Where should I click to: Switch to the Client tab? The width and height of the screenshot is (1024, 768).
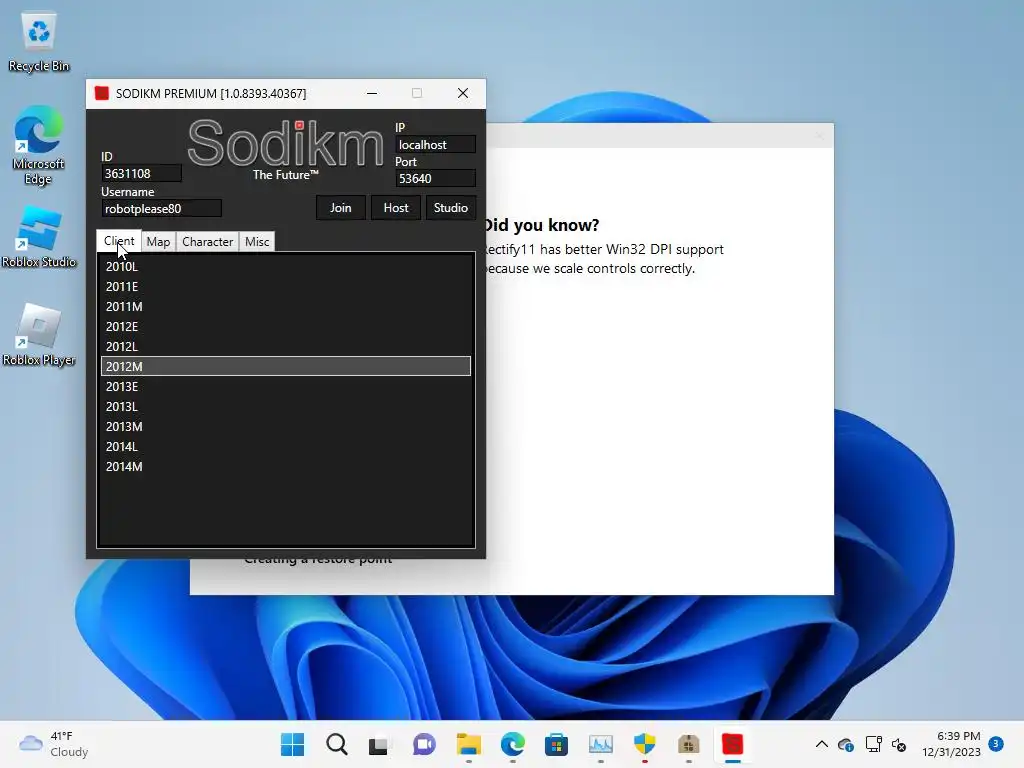pos(119,241)
